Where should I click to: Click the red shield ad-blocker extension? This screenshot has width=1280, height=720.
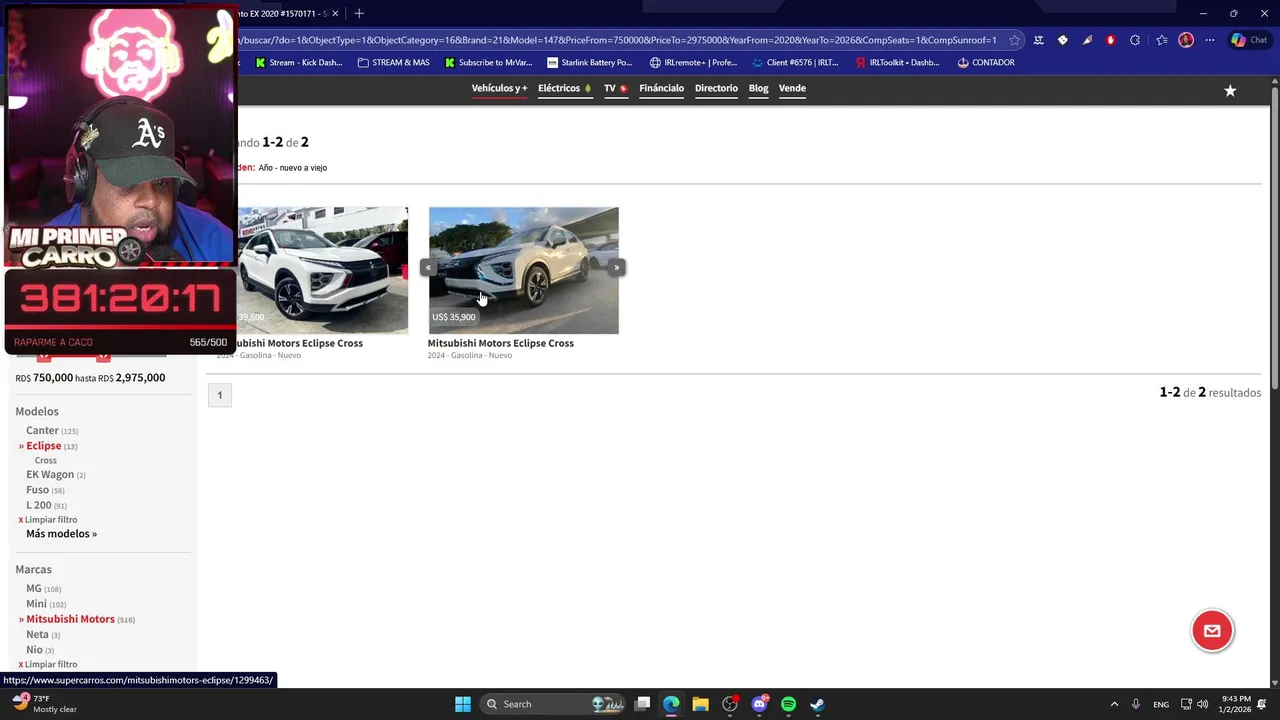click(1110, 40)
